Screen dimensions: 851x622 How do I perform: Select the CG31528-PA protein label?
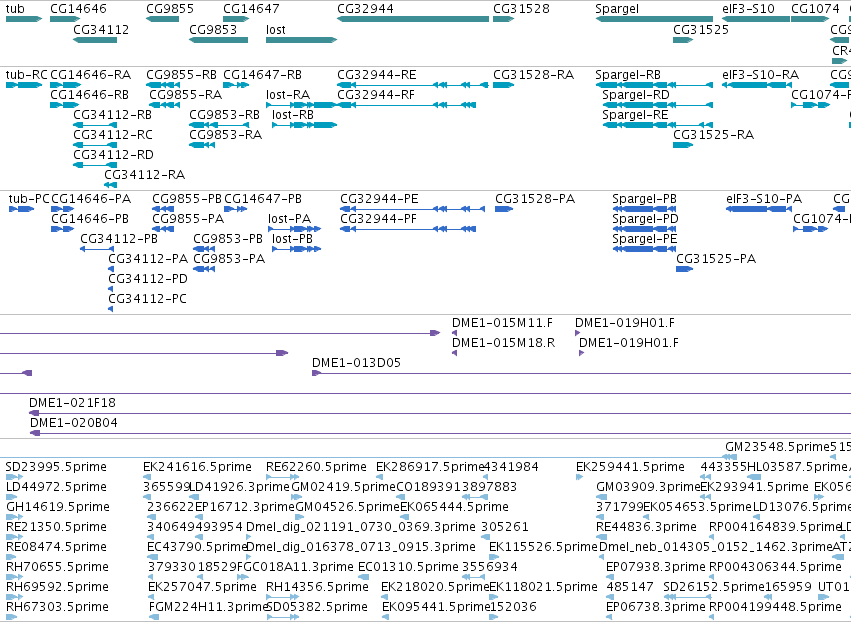(535, 199)
